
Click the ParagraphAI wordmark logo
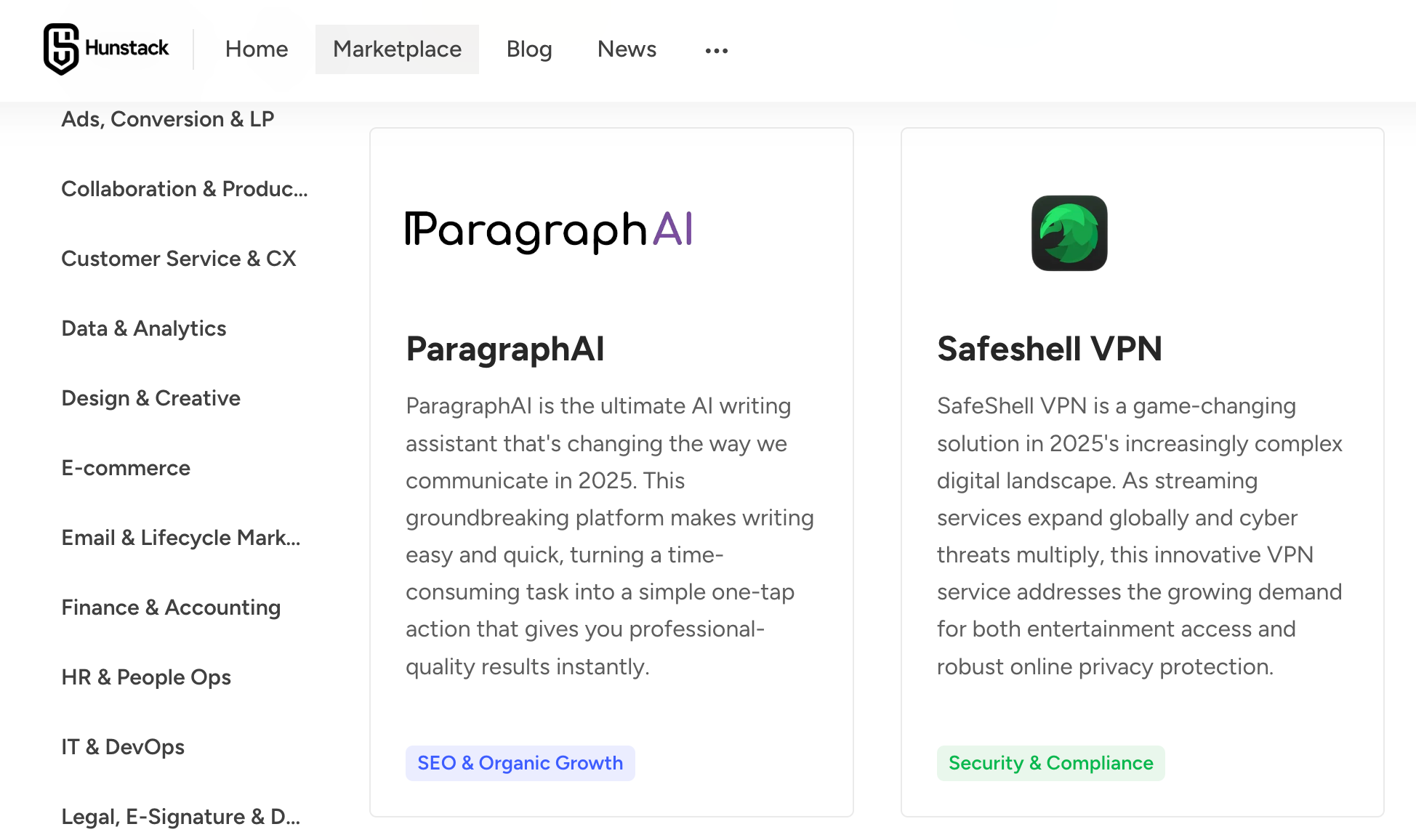549,230
